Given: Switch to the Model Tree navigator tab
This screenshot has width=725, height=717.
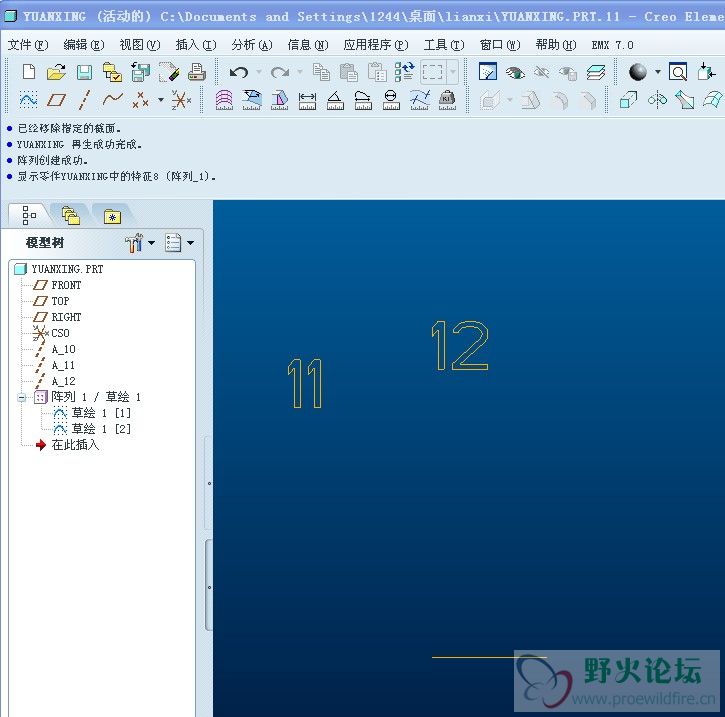Looking at the screenshot, I should (29, 215).
